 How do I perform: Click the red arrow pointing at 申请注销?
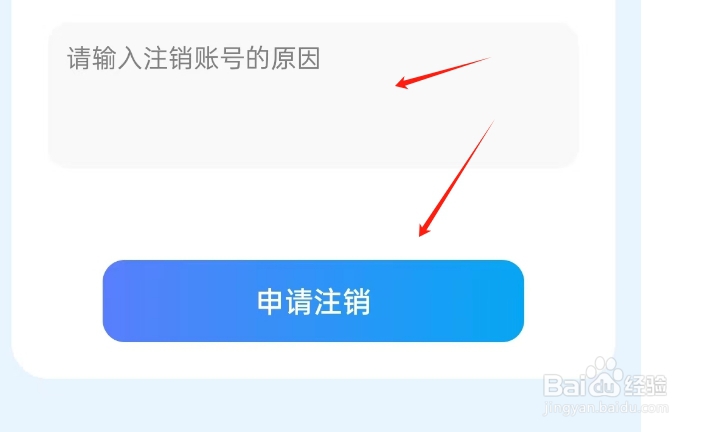pyautogui.click(x=456, y=178)
